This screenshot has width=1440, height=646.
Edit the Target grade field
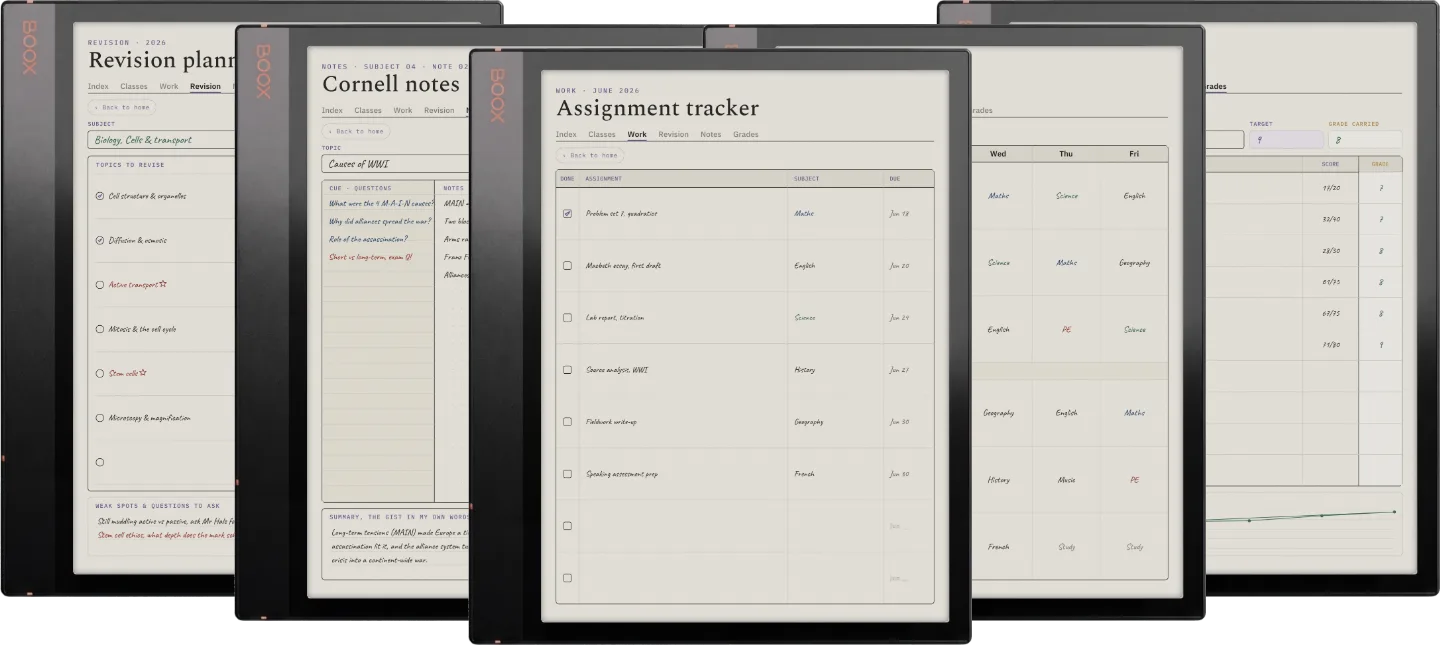tap(1286, 140)
